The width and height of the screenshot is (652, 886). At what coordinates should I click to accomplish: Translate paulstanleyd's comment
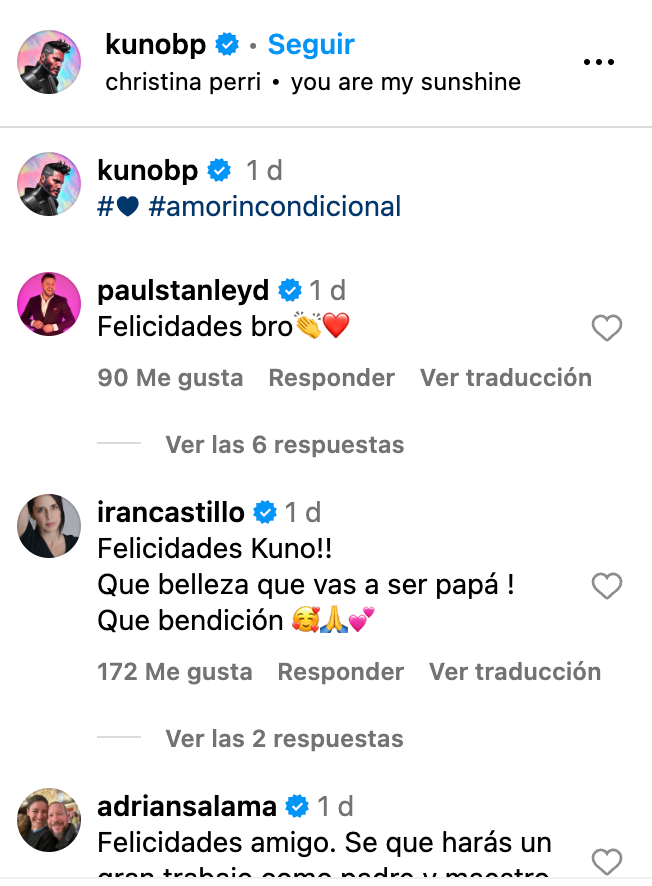coord(505,378)
